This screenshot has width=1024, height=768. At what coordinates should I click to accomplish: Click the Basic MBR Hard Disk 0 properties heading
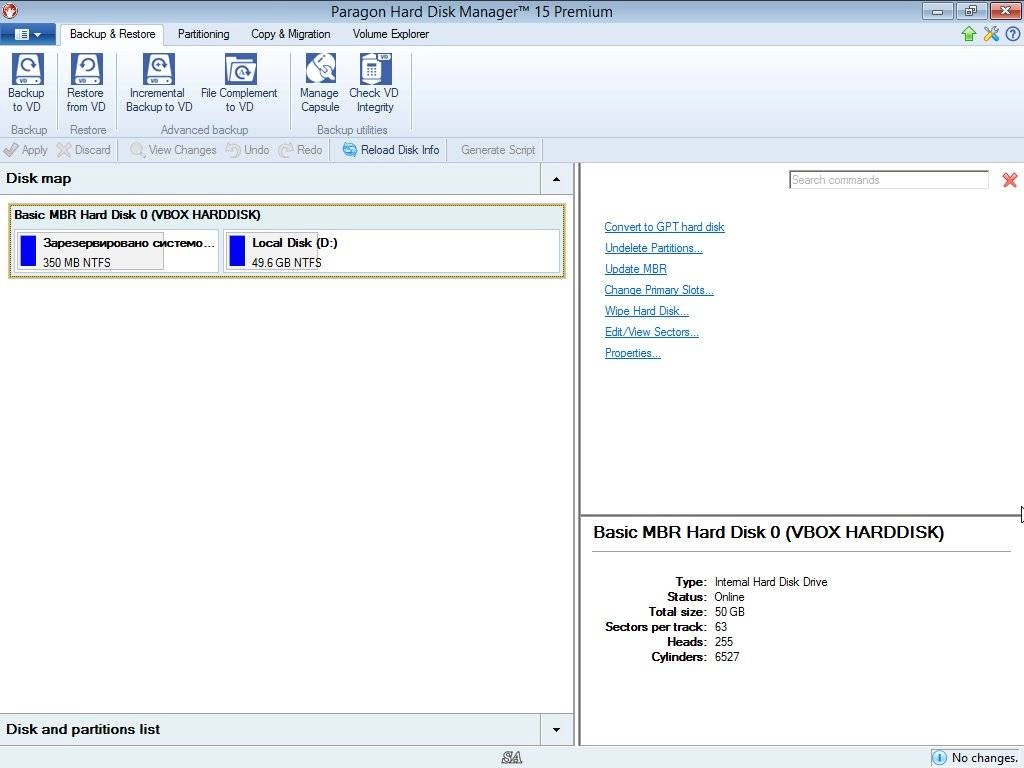pos(769,532)
